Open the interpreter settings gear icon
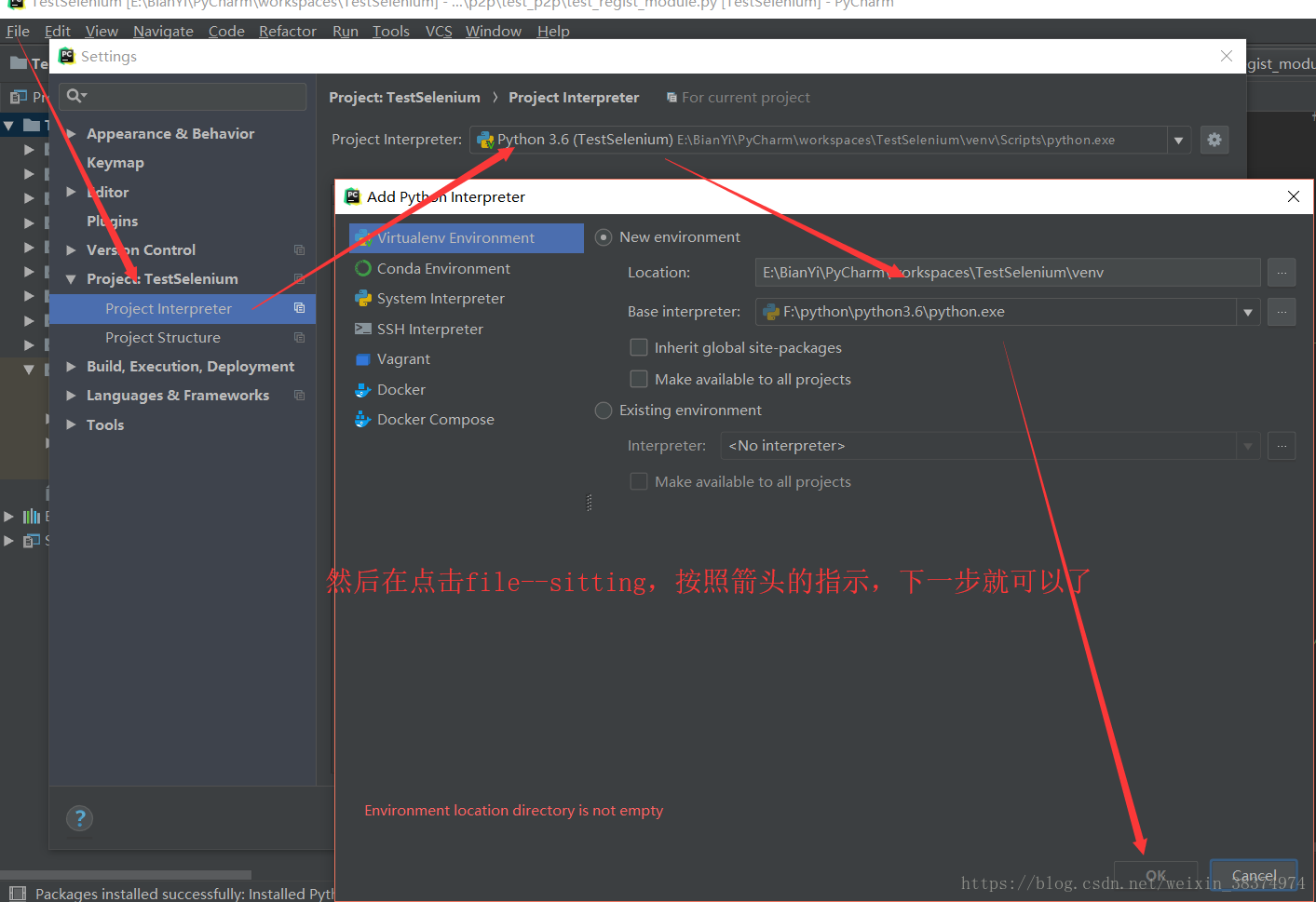1316x902 pixels. (1214, 140)
